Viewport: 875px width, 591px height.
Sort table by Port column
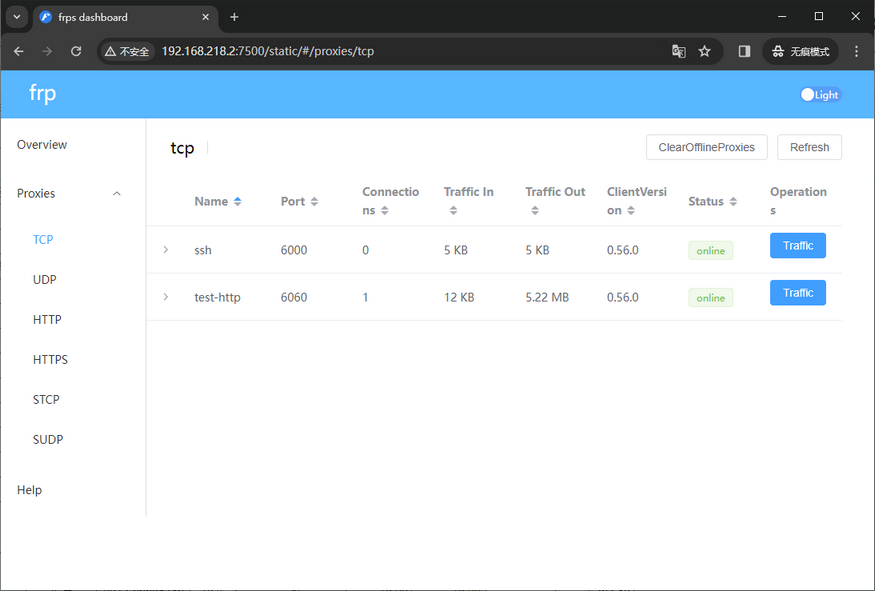pyautogui.click(x=299, y=201)
